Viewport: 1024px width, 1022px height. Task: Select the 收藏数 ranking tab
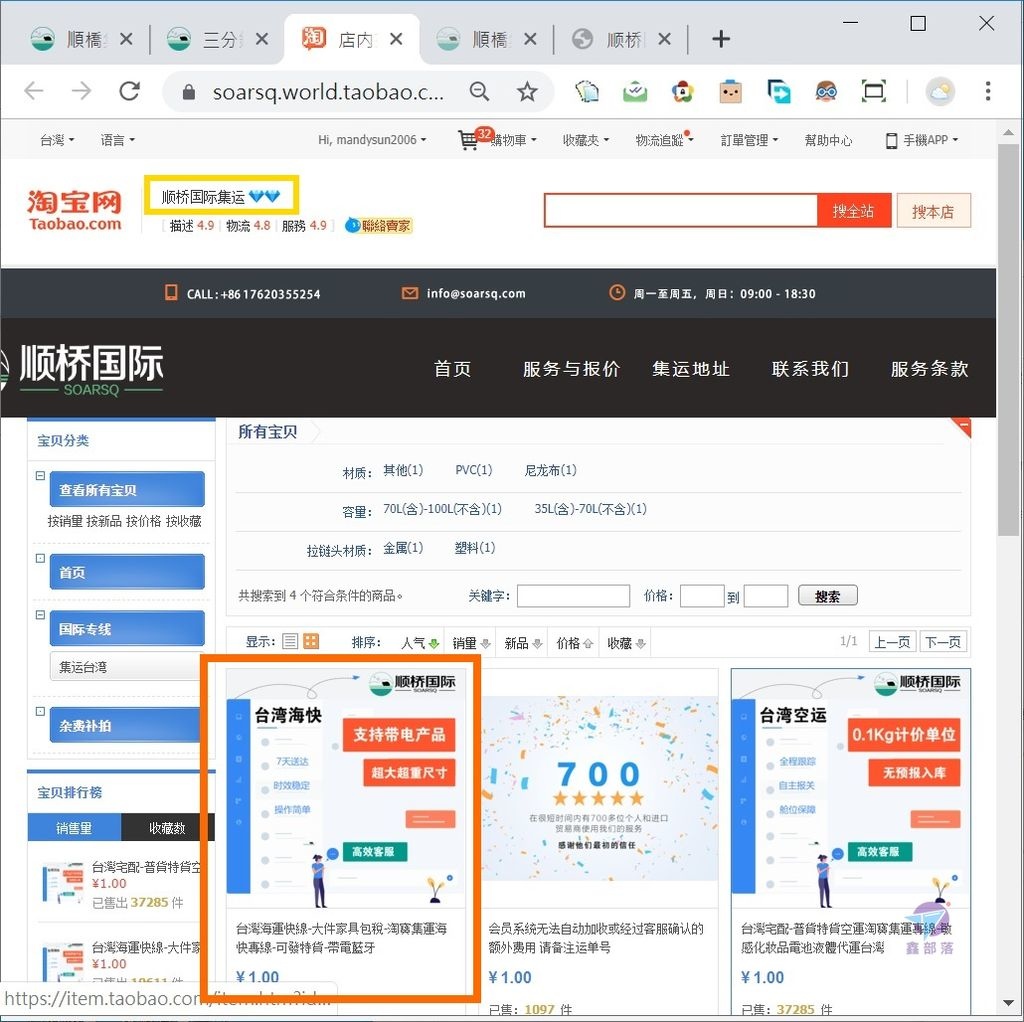click(167, 828)
